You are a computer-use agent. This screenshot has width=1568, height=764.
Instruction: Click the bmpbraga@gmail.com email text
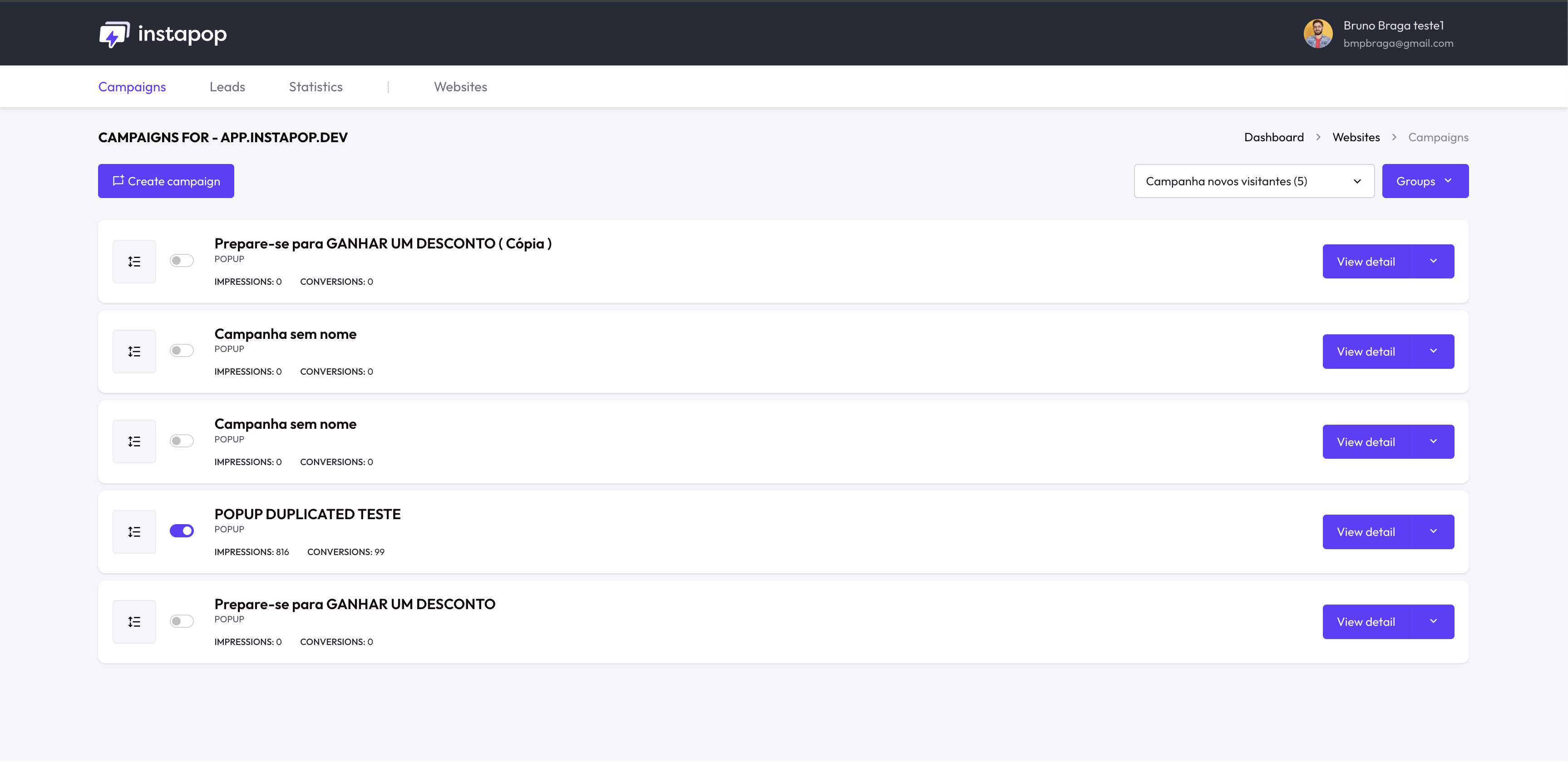[x=1398, y=43]
